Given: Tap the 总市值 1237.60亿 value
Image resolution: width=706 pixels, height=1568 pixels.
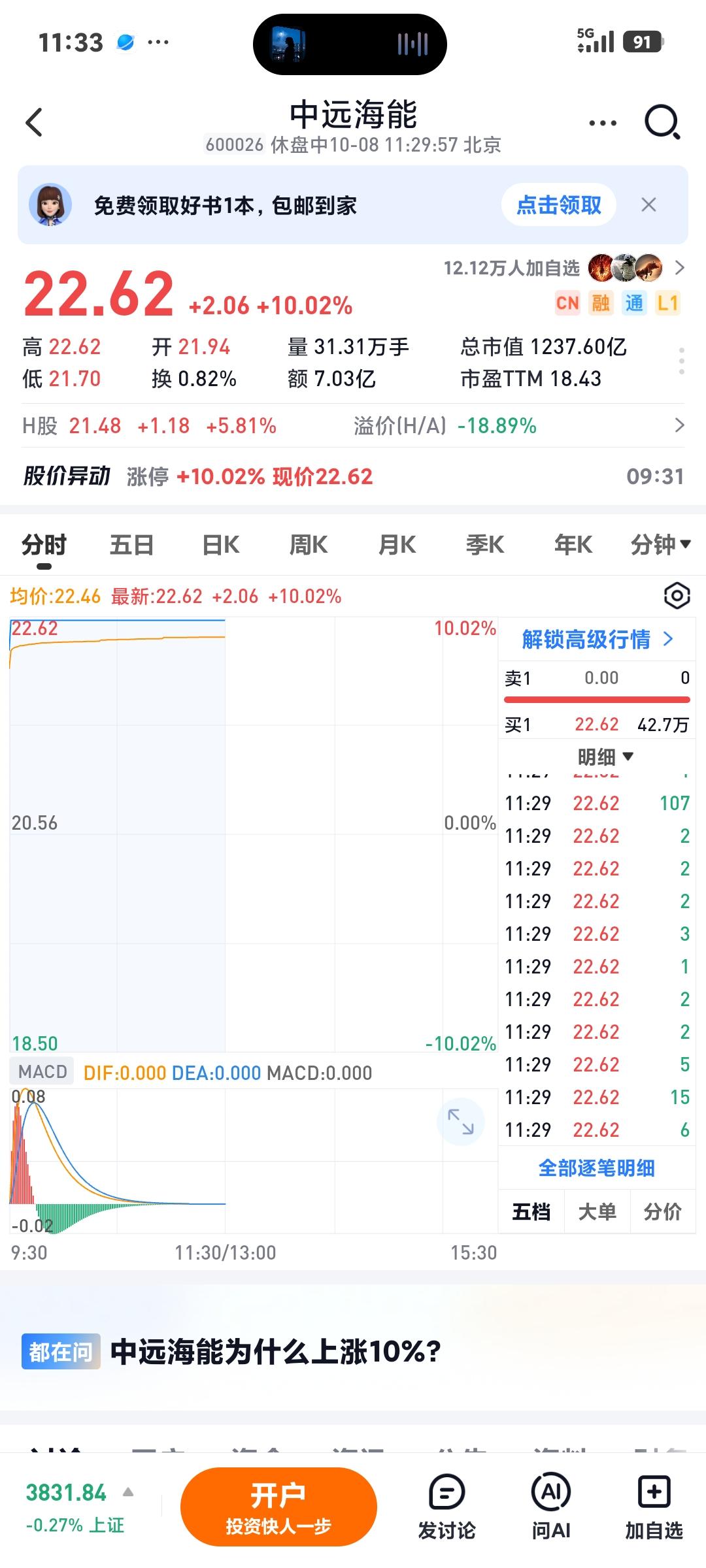Looking at the screenshot, I should coord(543,347).
